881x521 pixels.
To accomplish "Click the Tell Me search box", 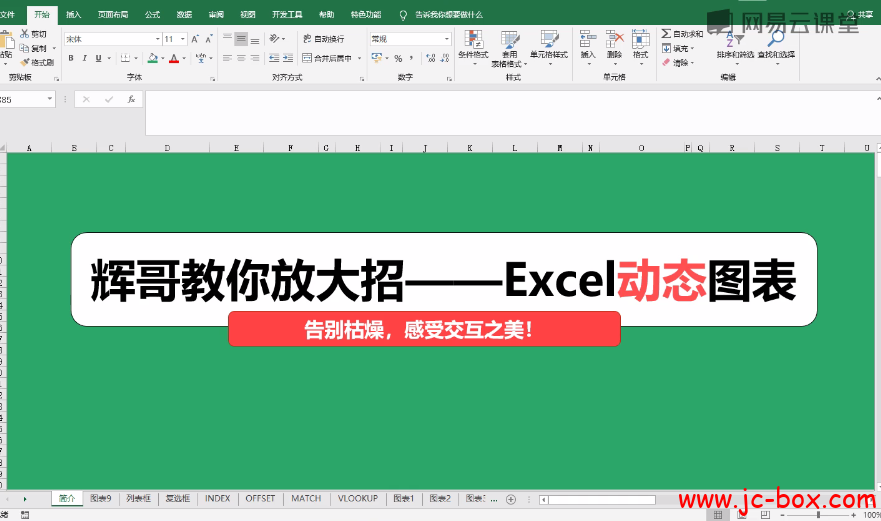I will [442, 15].
